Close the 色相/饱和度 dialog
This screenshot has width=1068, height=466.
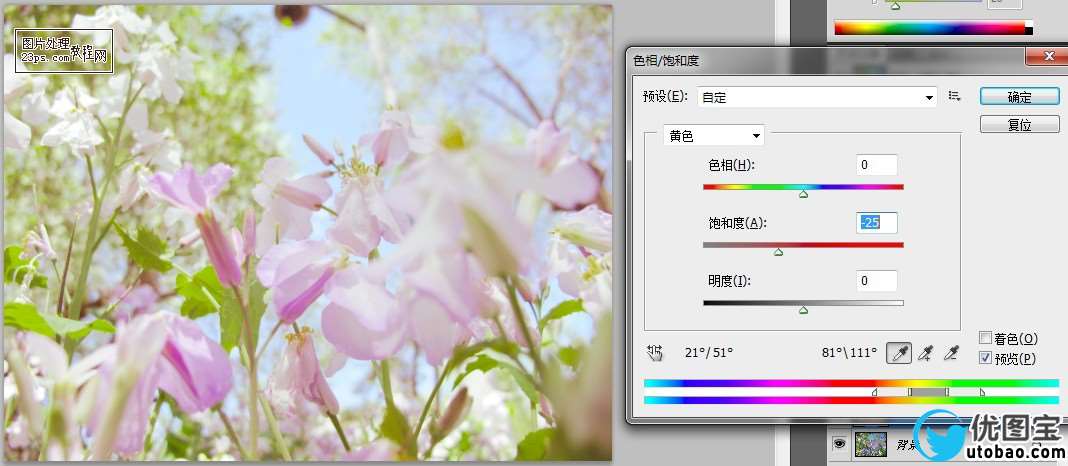pos(1047,57)
